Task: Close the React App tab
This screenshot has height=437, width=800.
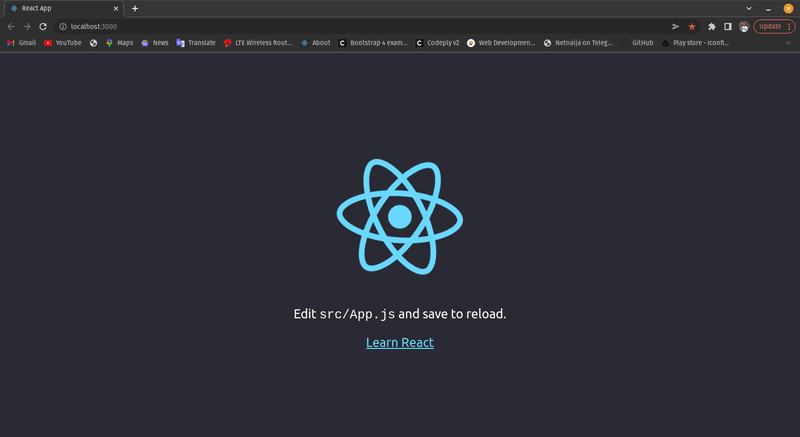Action: tap(116, 8)
